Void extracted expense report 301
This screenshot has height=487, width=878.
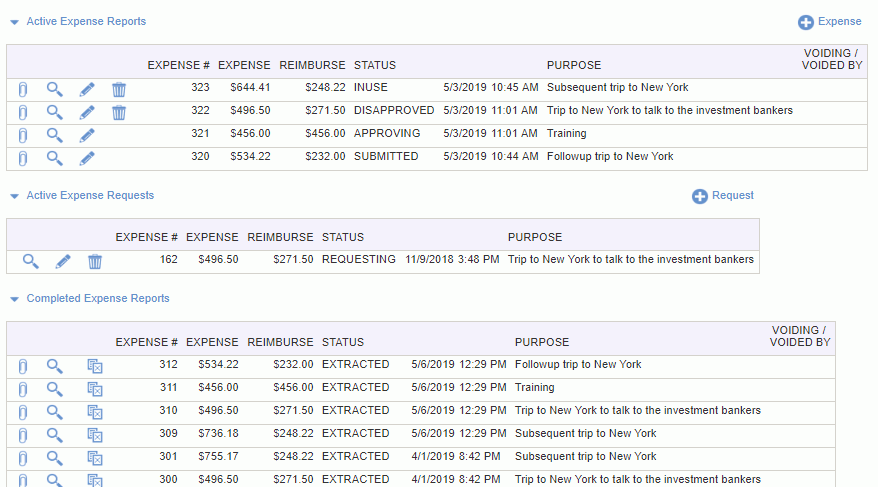point(95,458)
